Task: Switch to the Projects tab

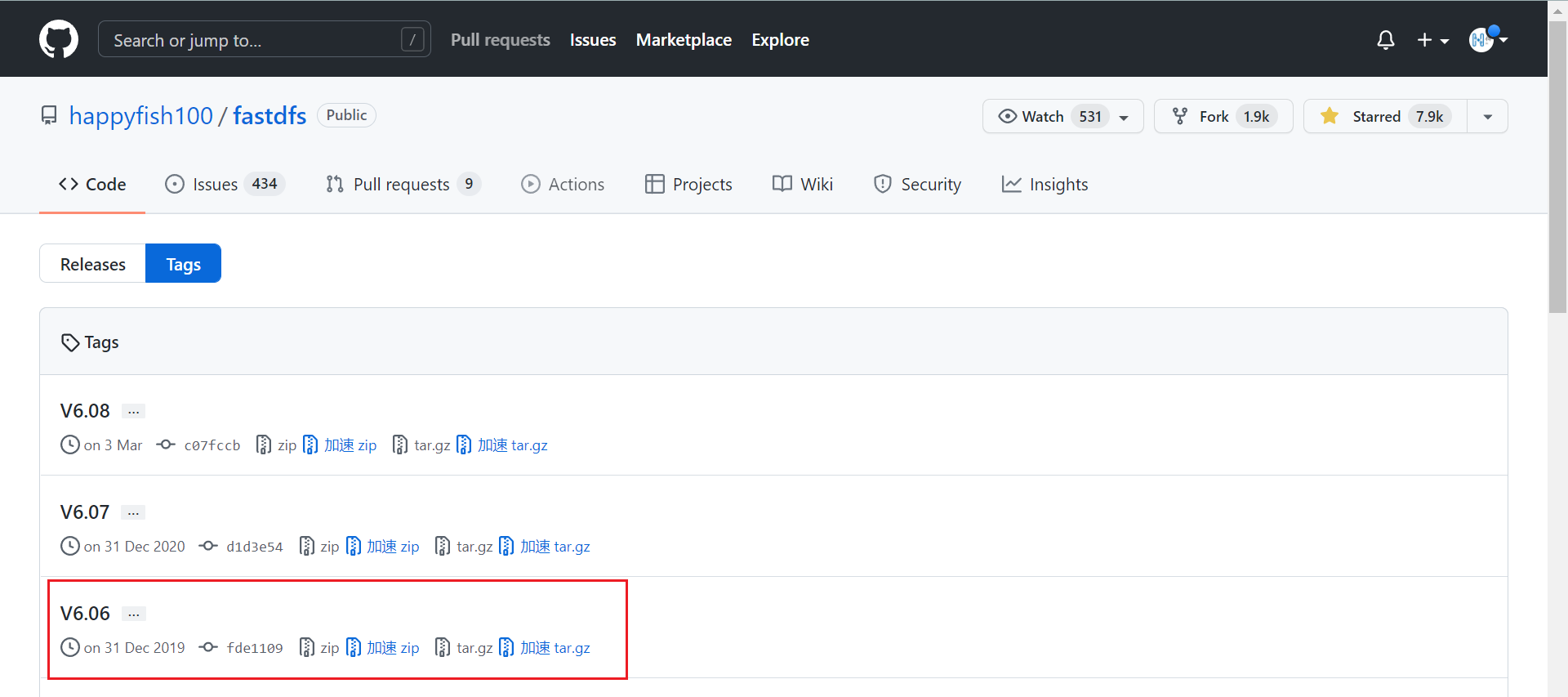Action: point(688,185)
